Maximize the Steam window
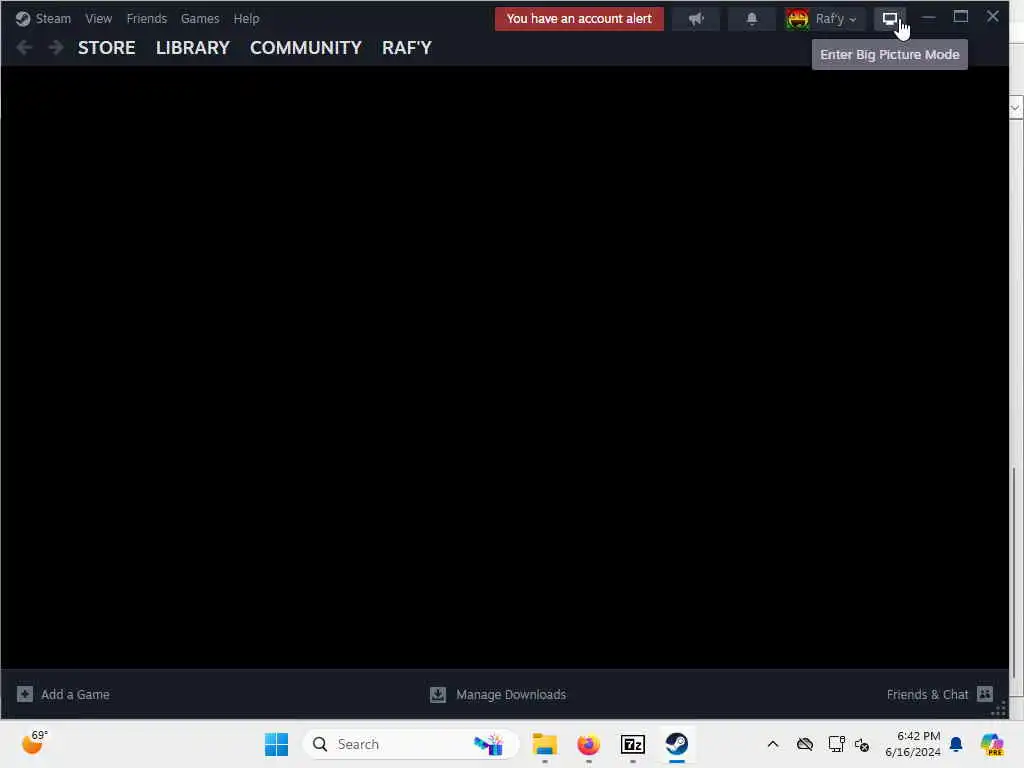 [961, 17]
